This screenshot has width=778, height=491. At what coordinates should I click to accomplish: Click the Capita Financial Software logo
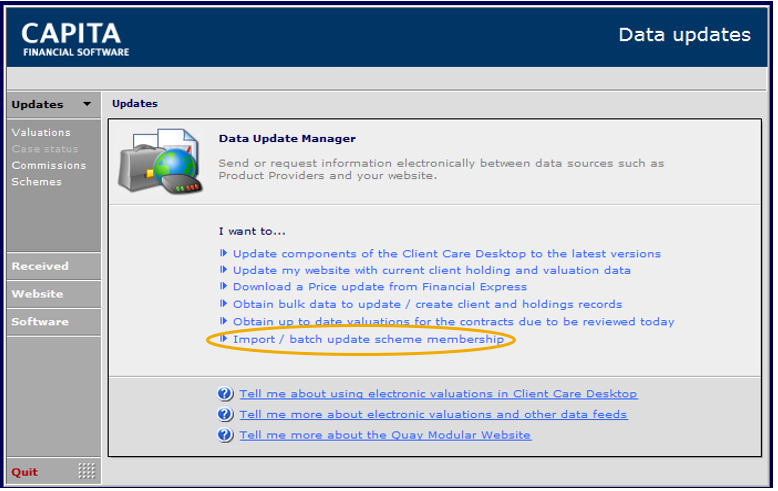[x=75, y=39]
